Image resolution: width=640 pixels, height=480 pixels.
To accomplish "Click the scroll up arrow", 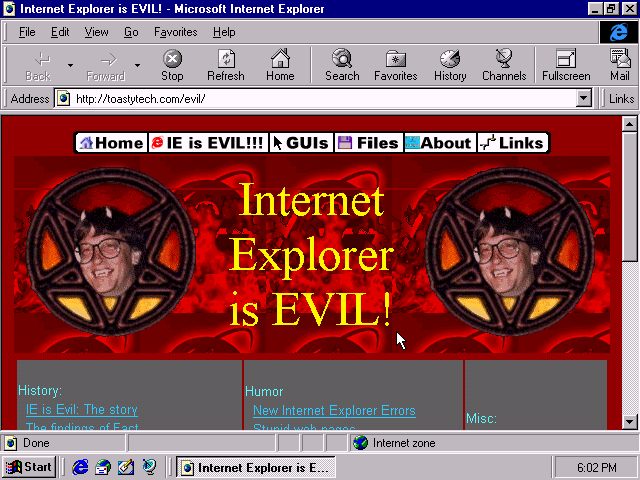I will click(629, 124).
